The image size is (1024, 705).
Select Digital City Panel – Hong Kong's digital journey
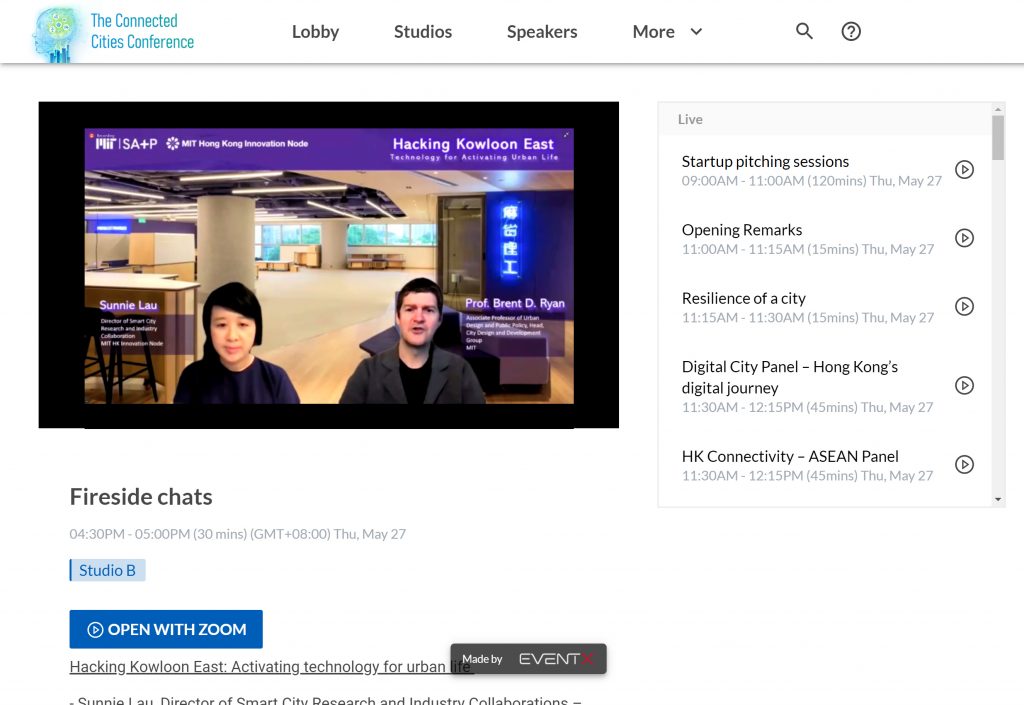click(x=790, y=377)
